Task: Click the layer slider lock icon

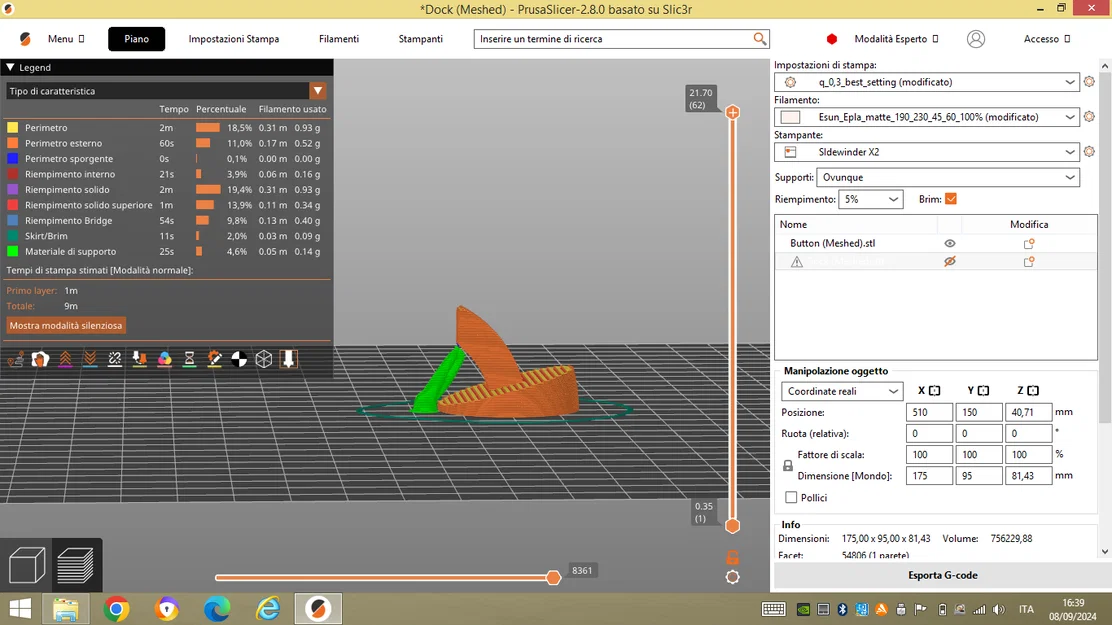Action: tap(733, 558)
